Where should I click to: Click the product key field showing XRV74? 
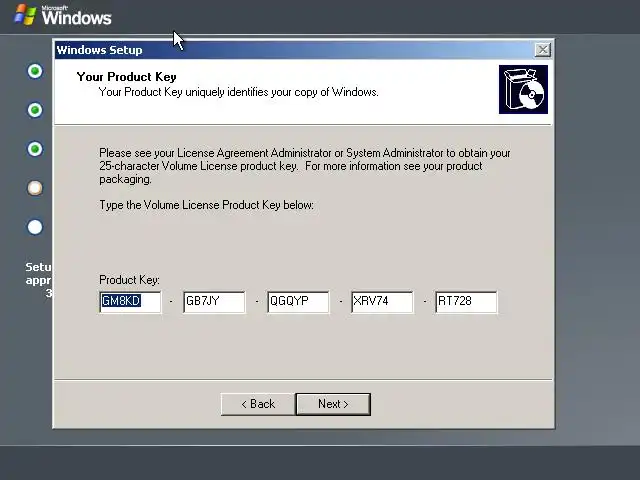pyautogui.click(x=382, y=302)
